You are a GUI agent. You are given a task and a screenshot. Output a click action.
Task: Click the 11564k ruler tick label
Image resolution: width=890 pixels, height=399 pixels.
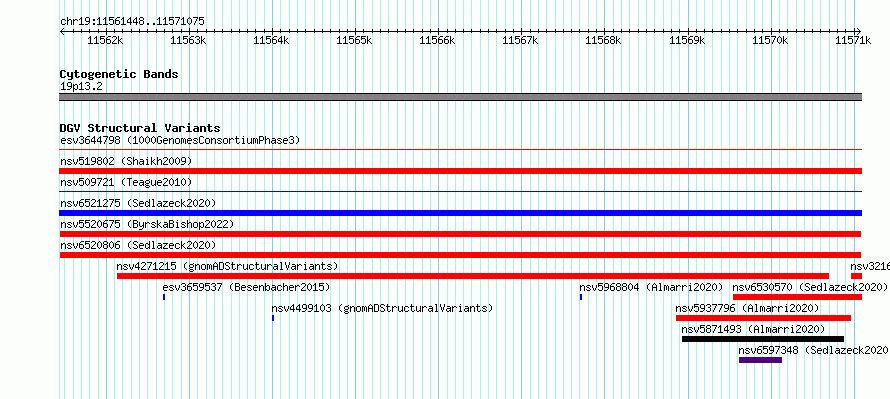271,40
